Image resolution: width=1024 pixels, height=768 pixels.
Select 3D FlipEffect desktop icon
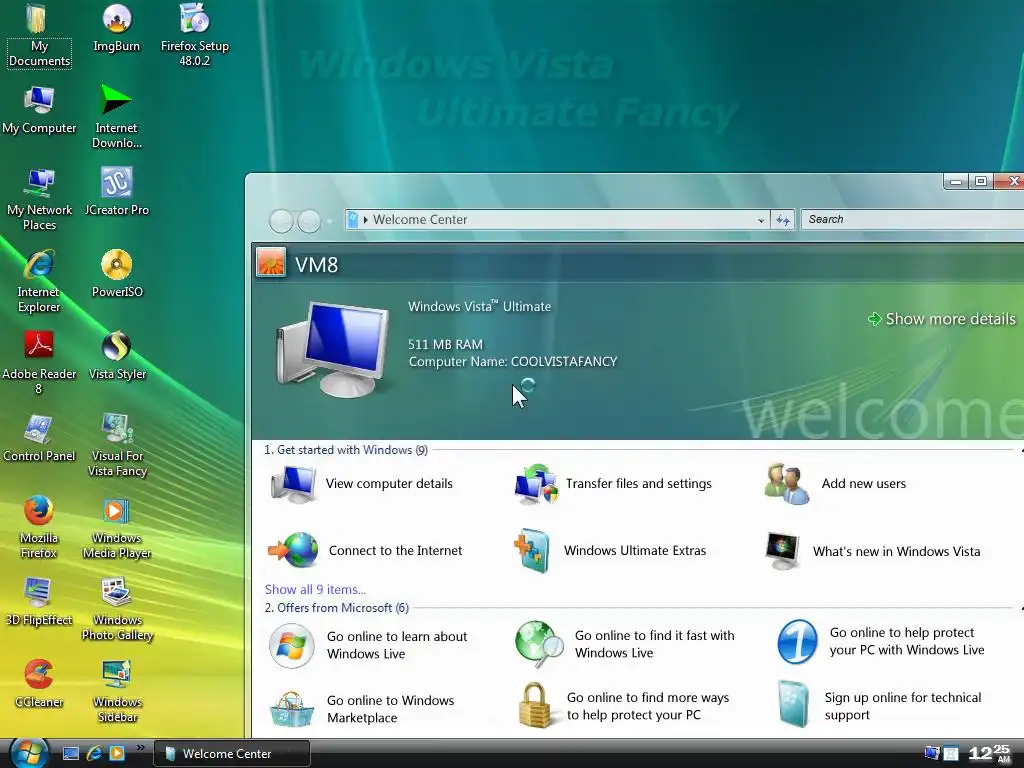39,602
